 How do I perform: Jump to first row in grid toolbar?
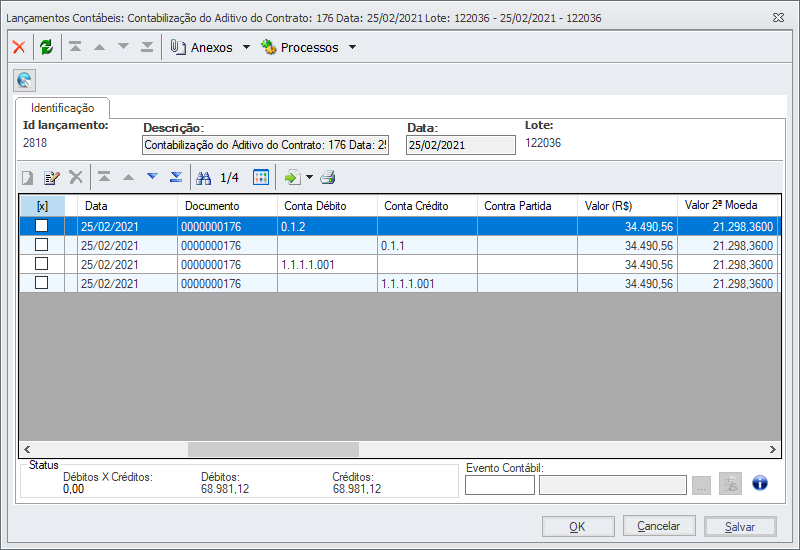(104, 177)
